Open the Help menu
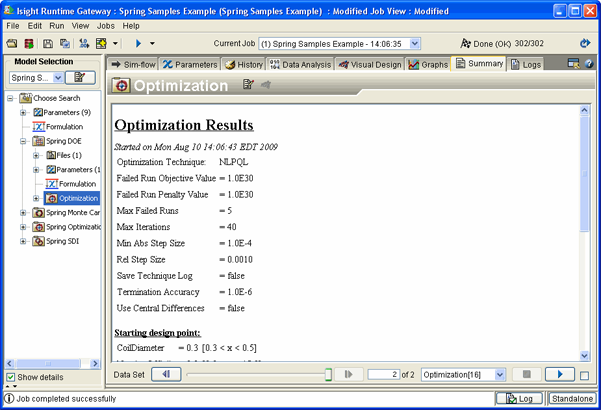The width and height of the screenshot is (601, 410). [x=131, y=26]
